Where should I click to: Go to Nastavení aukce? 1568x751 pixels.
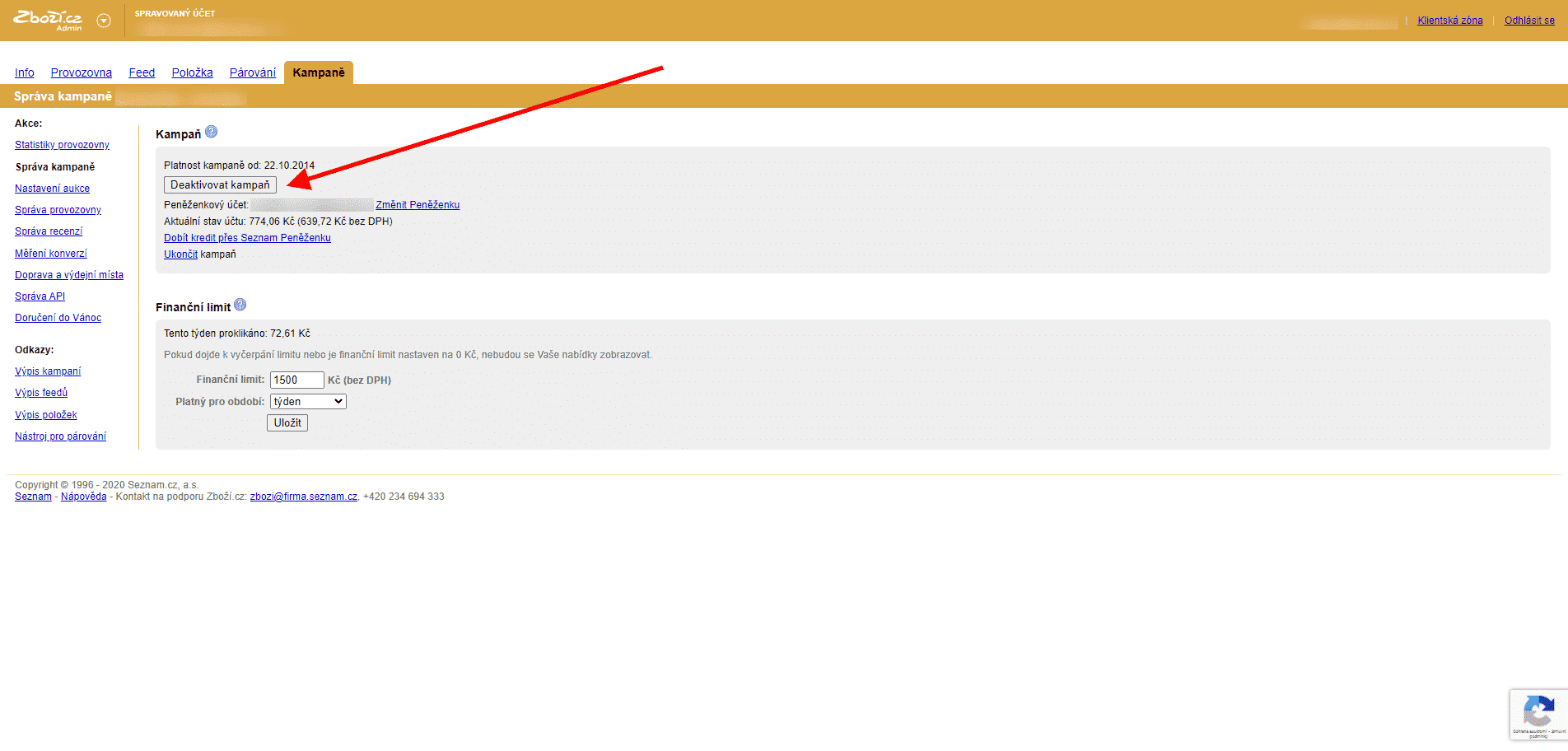tap(52, 189)
